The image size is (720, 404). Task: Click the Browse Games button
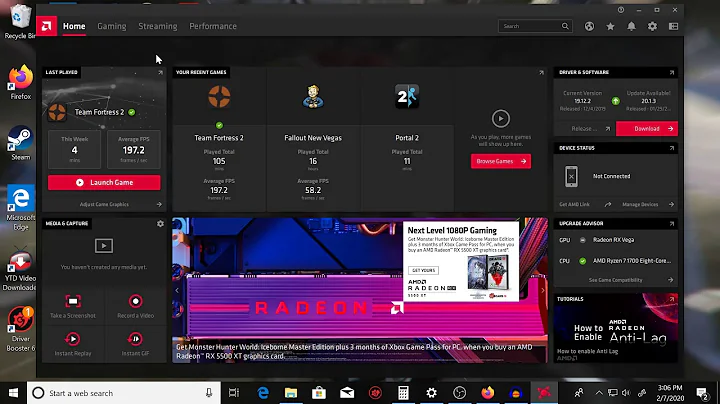point(501,161)
